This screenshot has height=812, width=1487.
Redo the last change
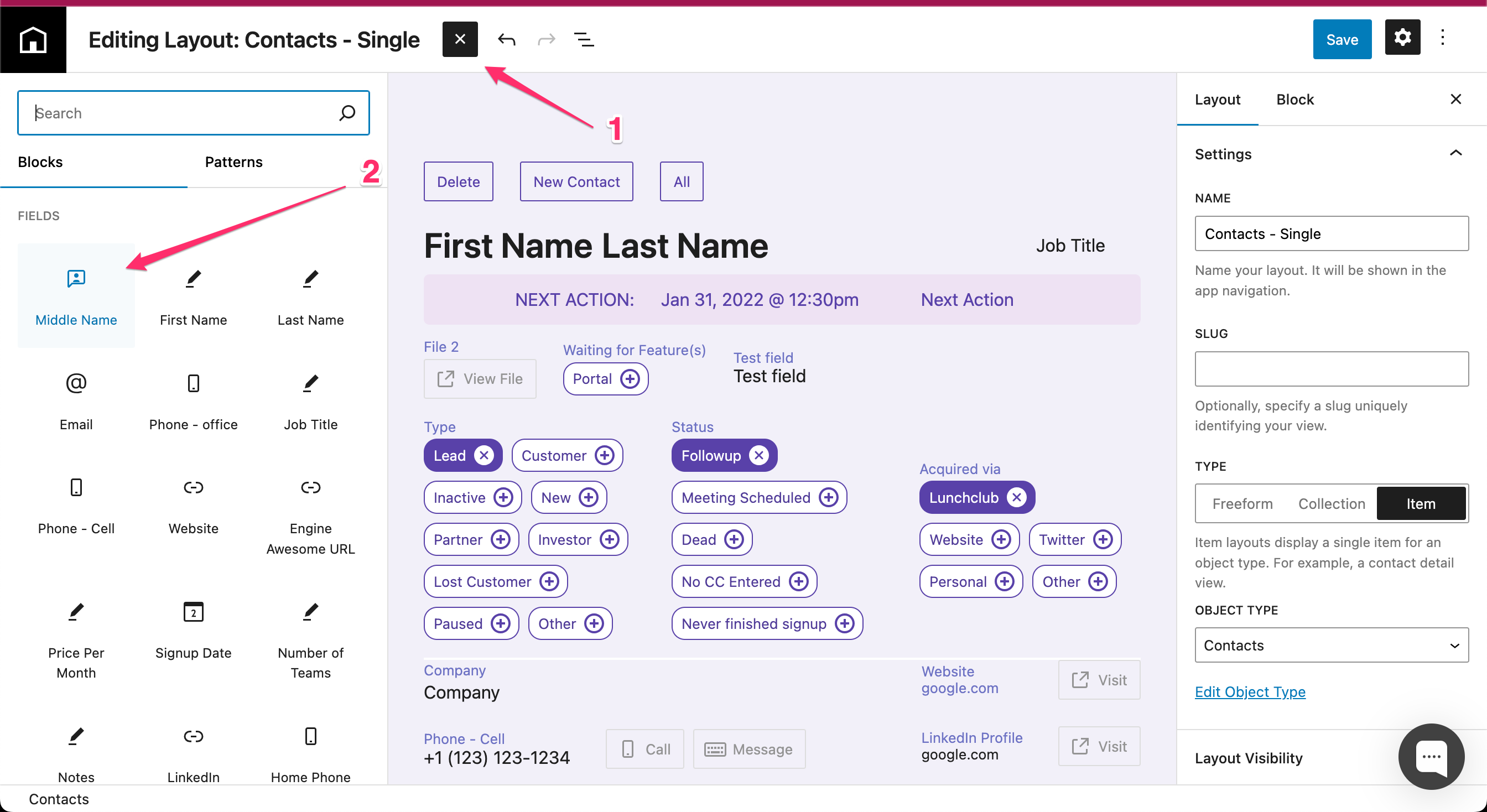[545, 39]
